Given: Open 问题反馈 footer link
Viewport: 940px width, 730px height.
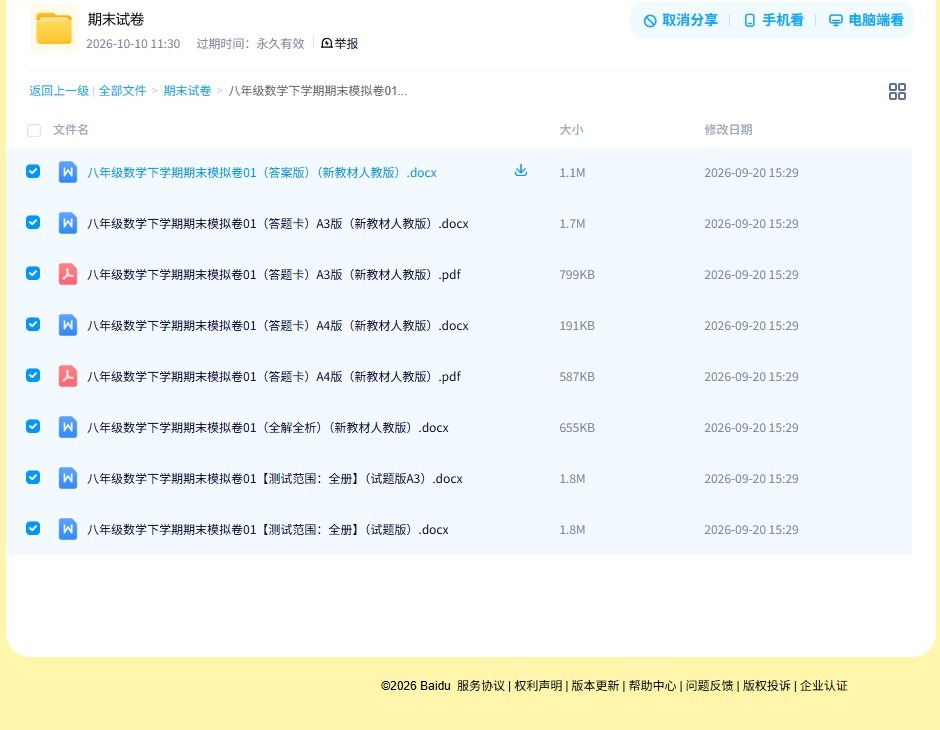Looking at the screenshot, I should tap(709, 686).
